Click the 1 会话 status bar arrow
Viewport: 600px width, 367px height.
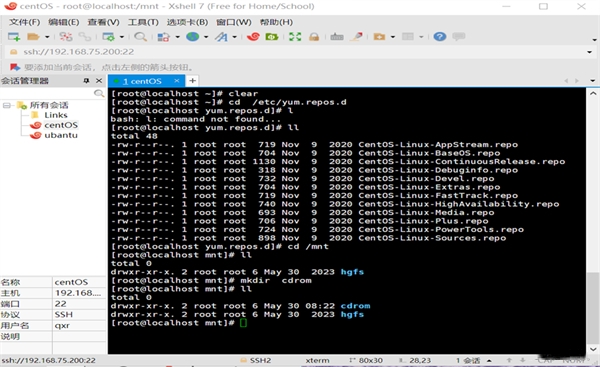[489, 360]
